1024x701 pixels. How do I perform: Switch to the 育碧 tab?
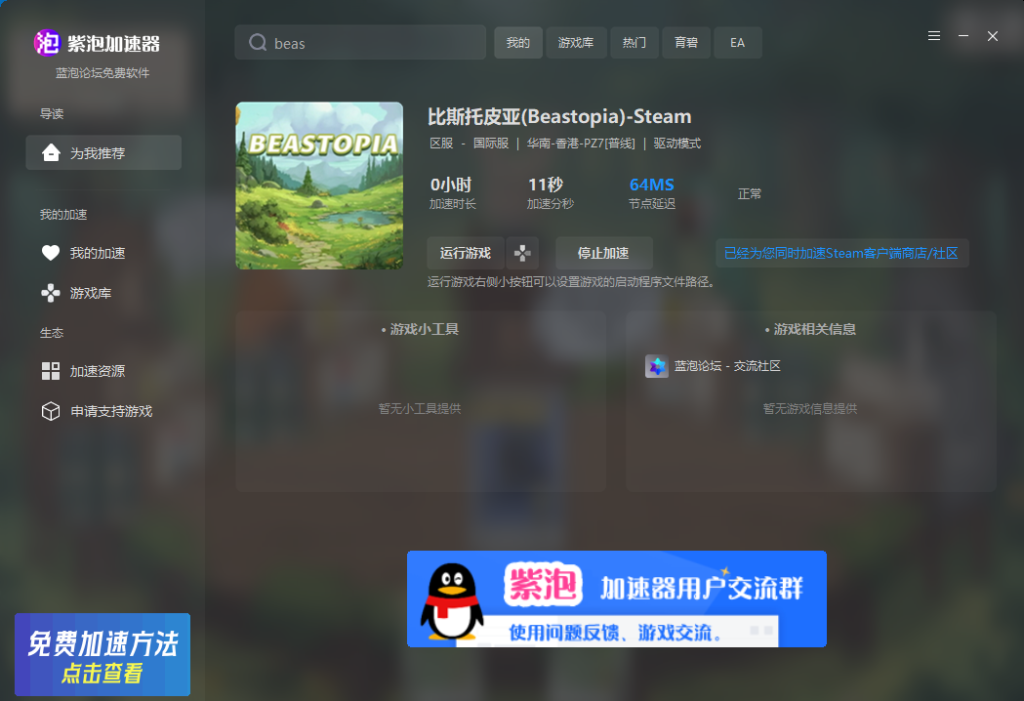[x=686, y=42]
